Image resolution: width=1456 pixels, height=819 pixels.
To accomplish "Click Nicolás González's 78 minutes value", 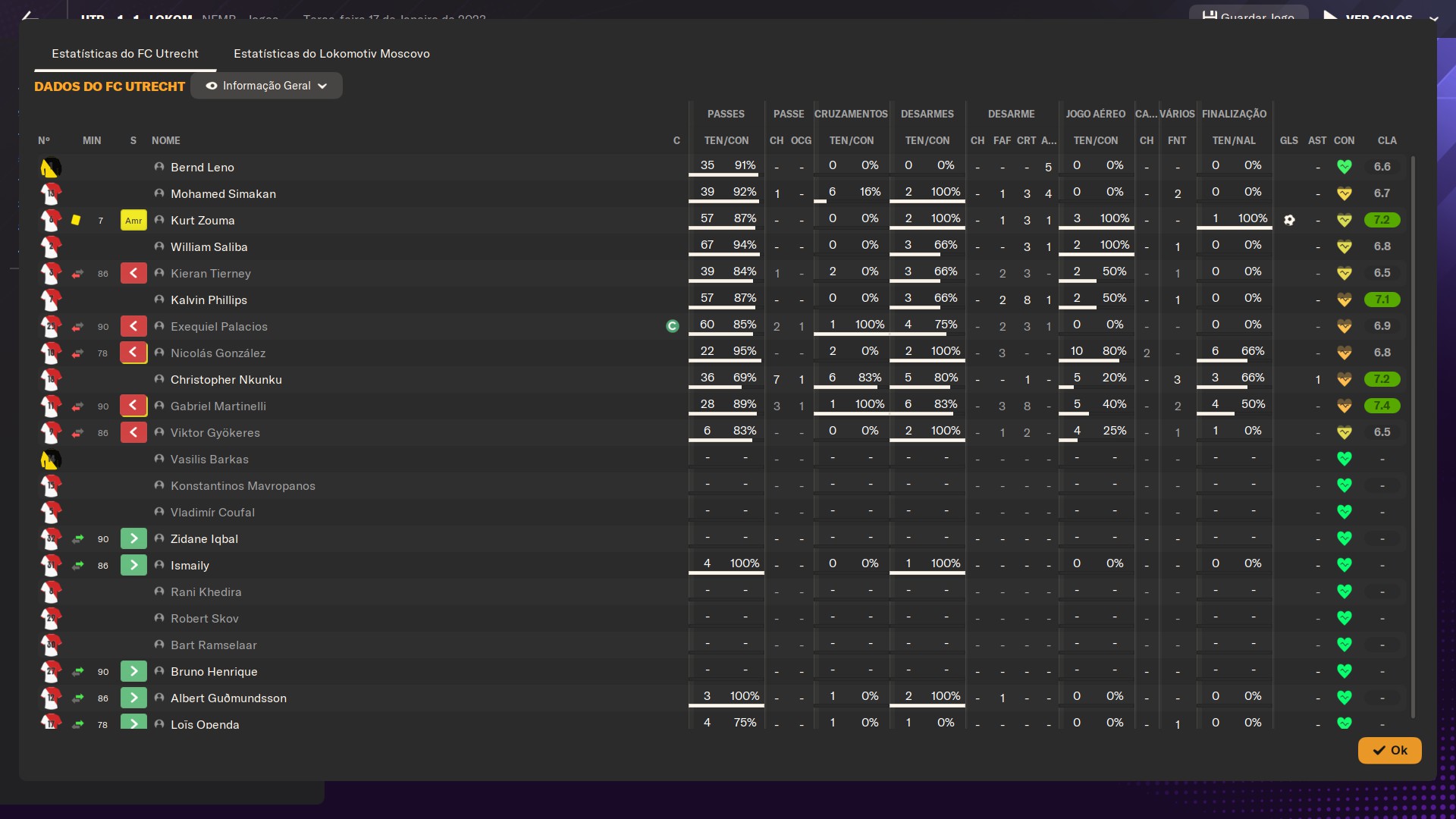I will click(x=102, y=353).
